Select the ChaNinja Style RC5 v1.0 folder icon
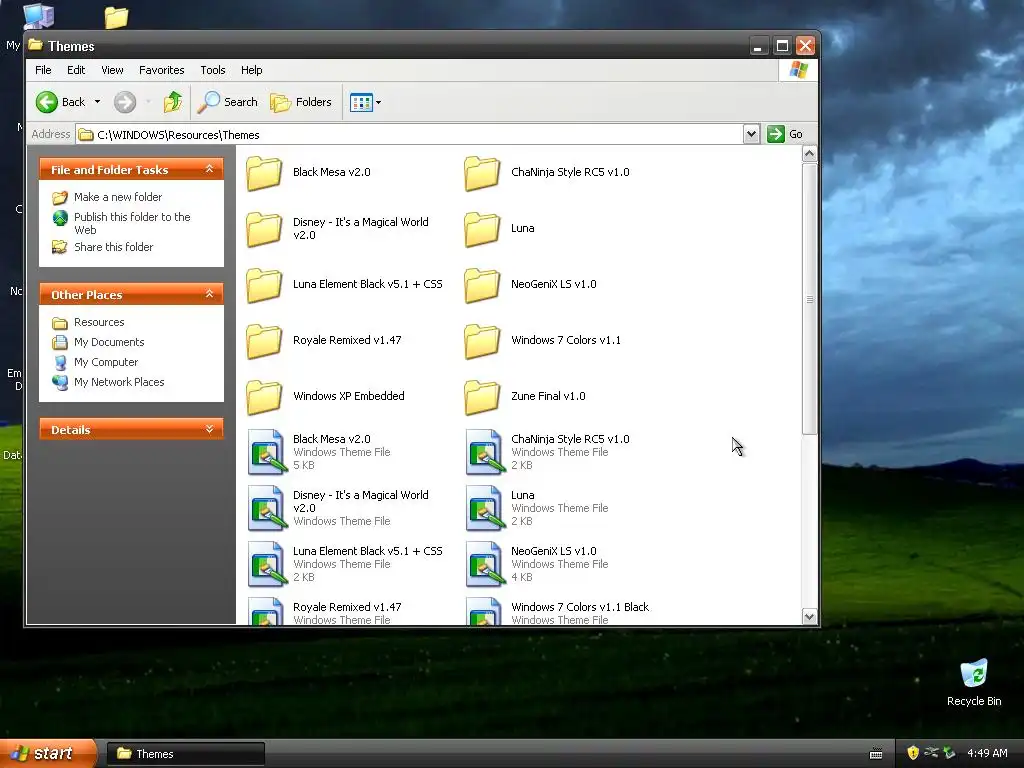Viewport: 1024px width, 768px height. click(482, 173)
